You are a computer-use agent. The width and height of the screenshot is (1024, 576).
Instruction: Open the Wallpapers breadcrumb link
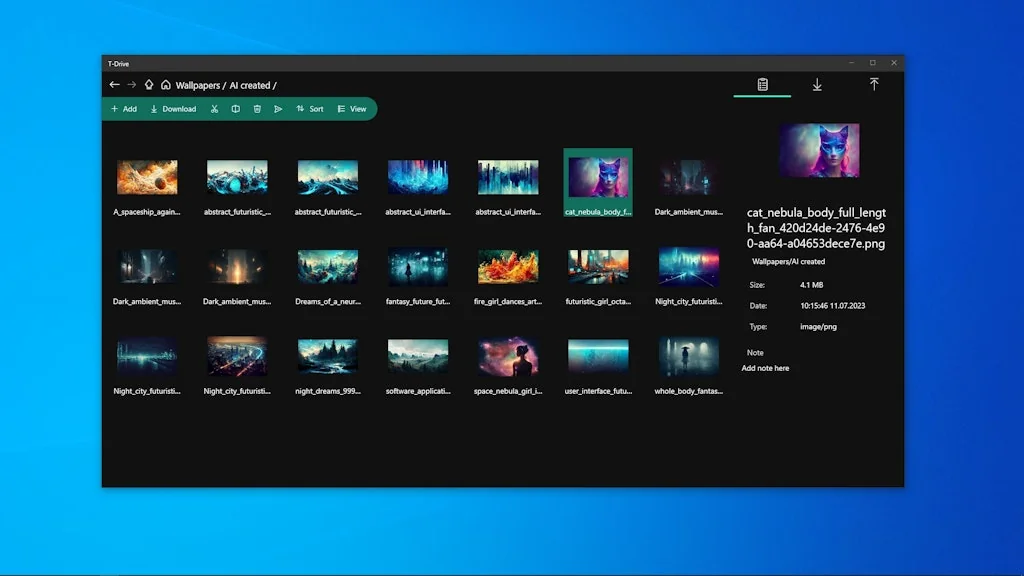[x=199, y=85]
